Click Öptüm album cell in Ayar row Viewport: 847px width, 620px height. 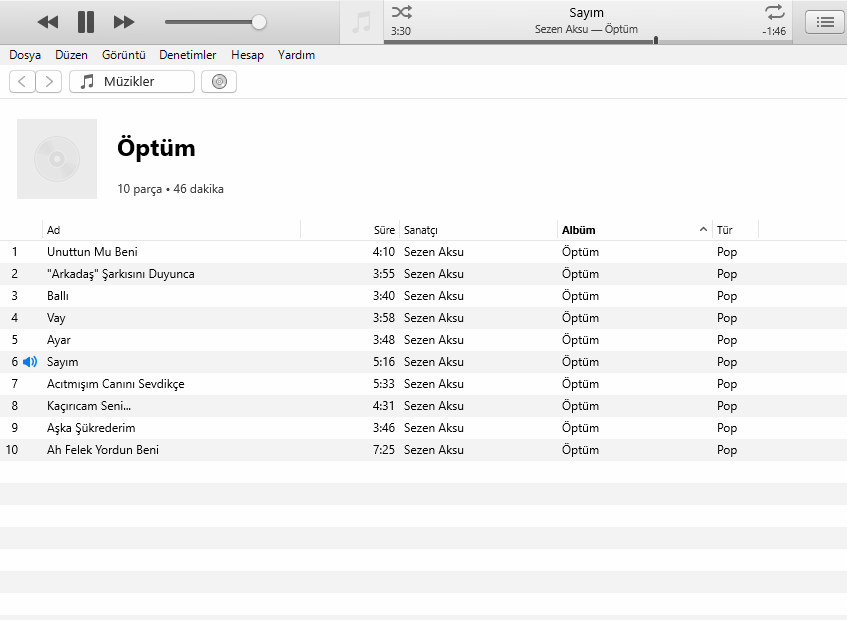click(x=580, y=340)
